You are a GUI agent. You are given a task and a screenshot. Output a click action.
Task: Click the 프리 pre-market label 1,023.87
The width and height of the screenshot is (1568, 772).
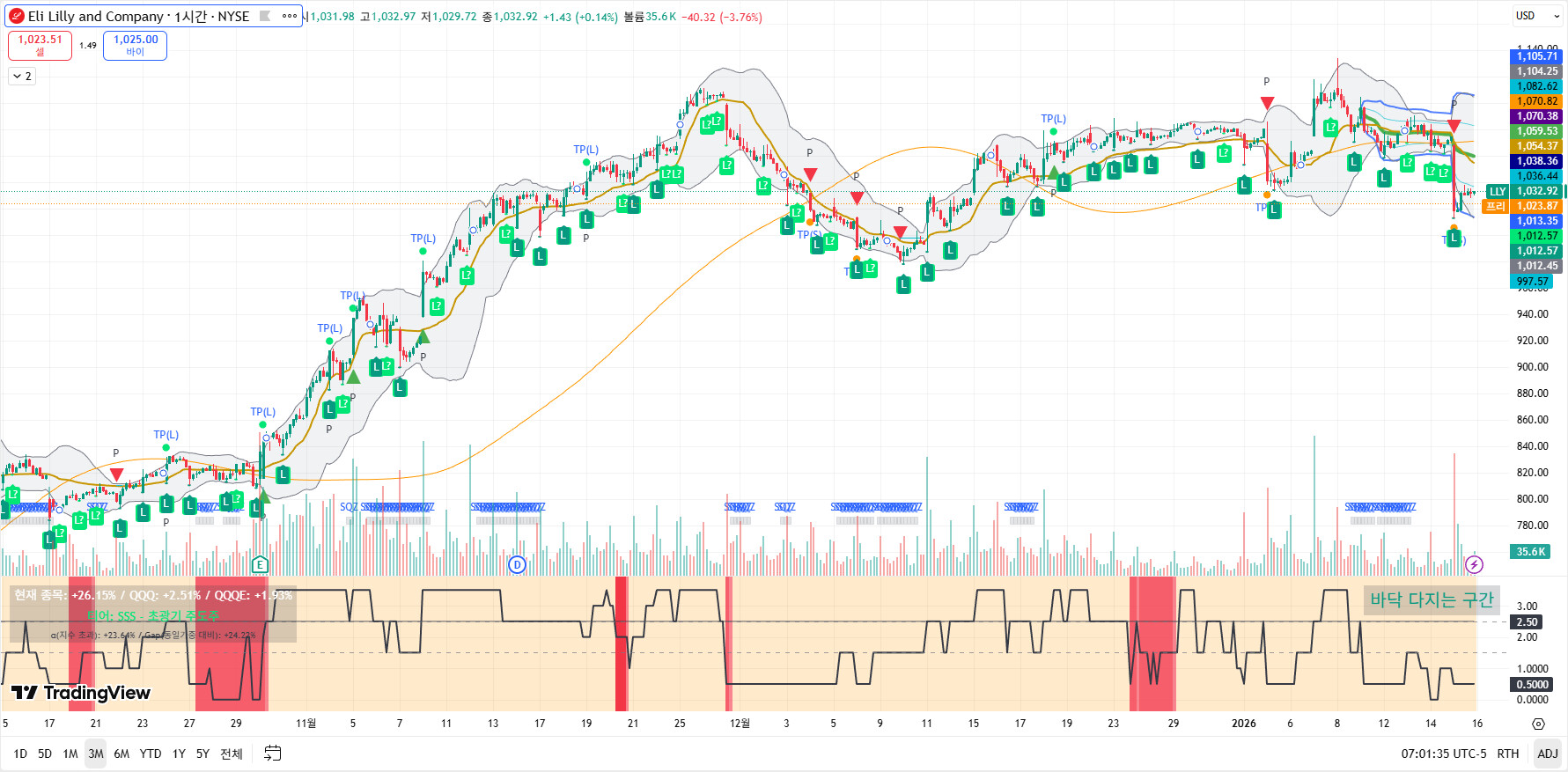pos(1537,206)
